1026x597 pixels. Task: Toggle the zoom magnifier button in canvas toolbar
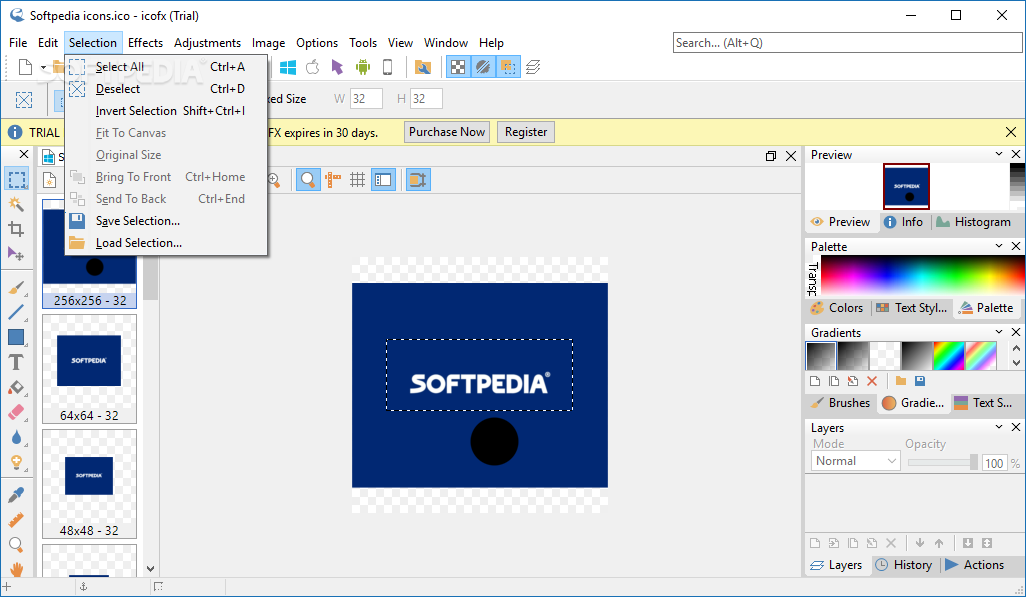(x=308, y=180)
